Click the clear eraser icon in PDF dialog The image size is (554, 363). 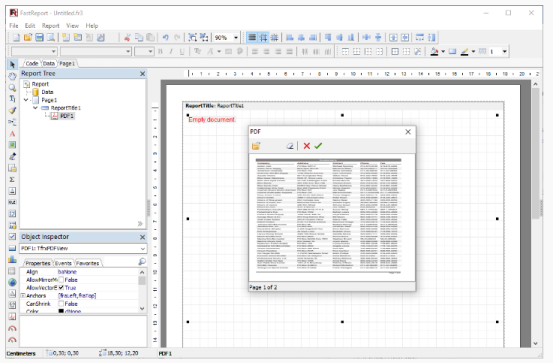(x=290, y=146)
